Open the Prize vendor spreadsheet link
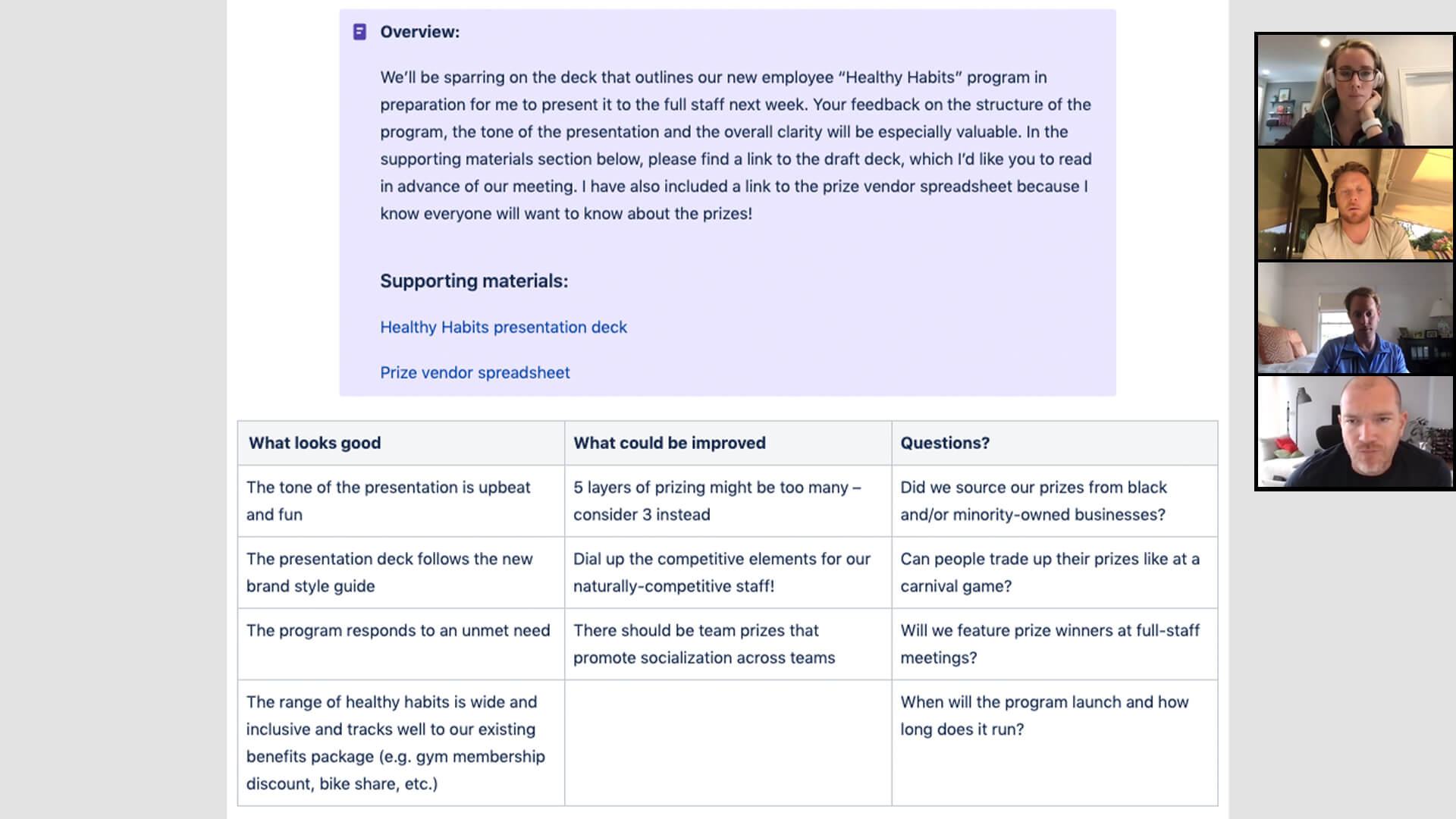 pos(474,372)
